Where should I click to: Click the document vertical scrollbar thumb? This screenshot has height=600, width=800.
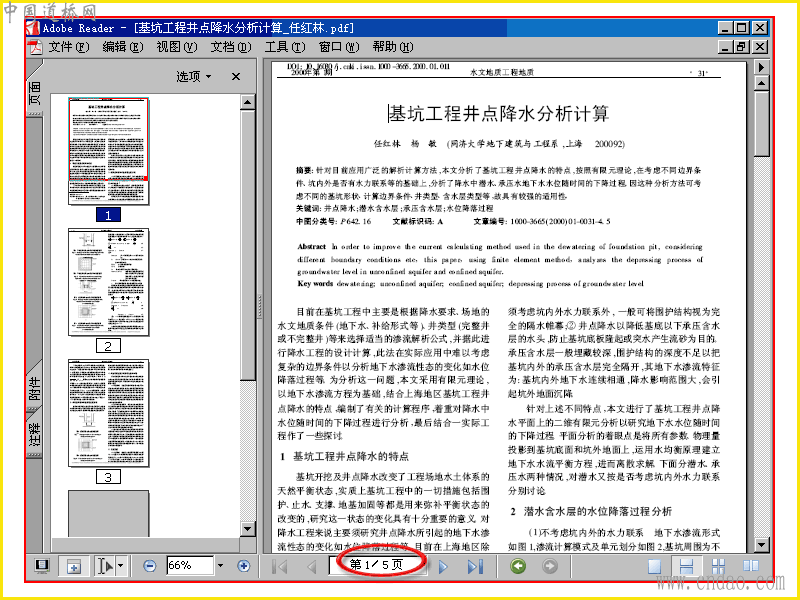[x=761, y=122]
